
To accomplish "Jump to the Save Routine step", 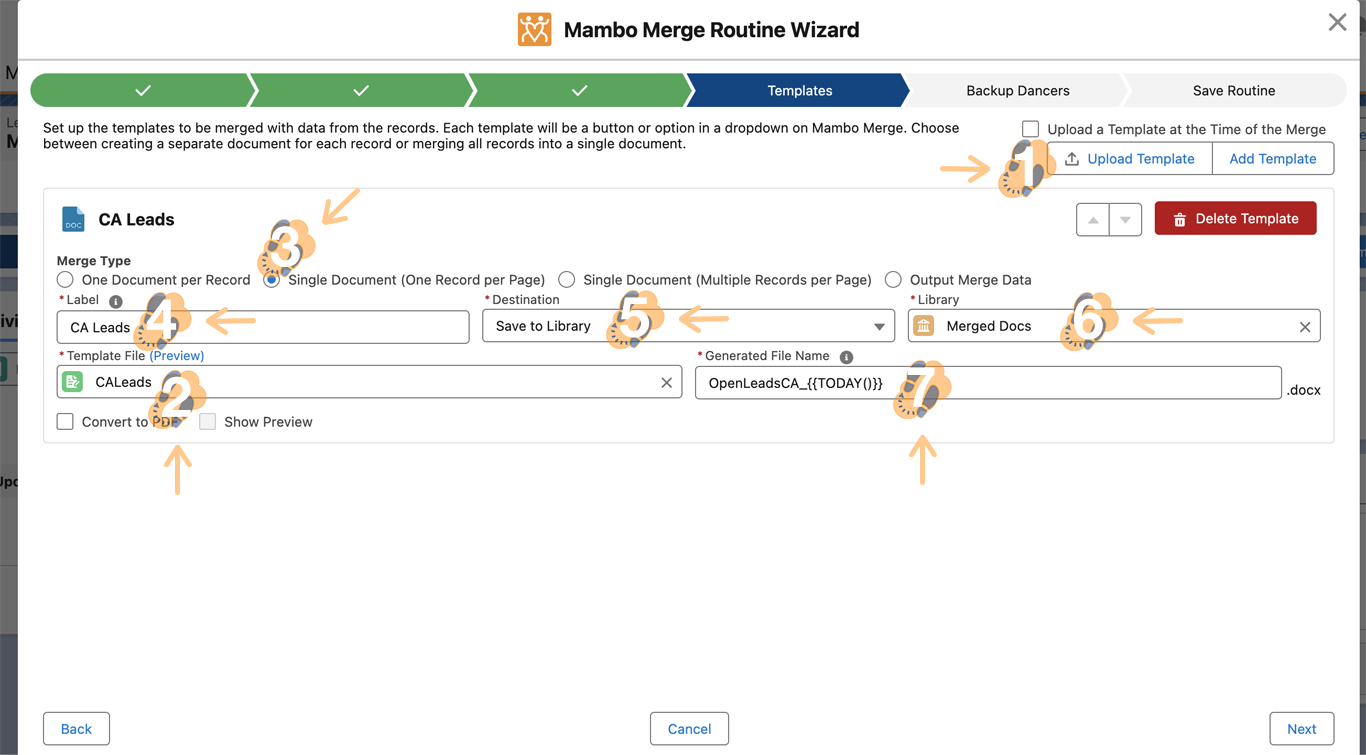I will click(1233, 91).
